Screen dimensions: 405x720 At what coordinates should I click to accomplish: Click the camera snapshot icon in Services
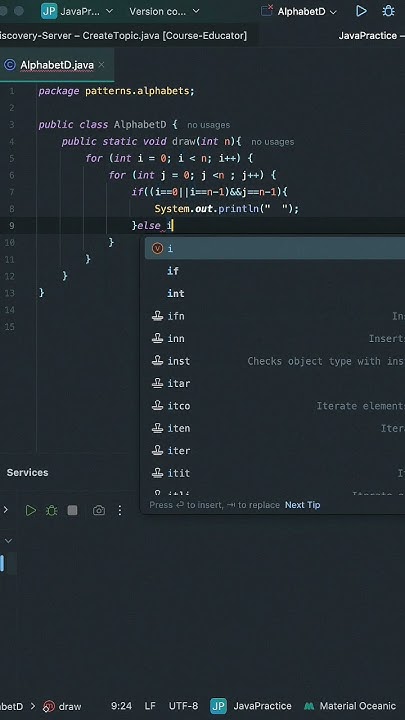[99, 510]
